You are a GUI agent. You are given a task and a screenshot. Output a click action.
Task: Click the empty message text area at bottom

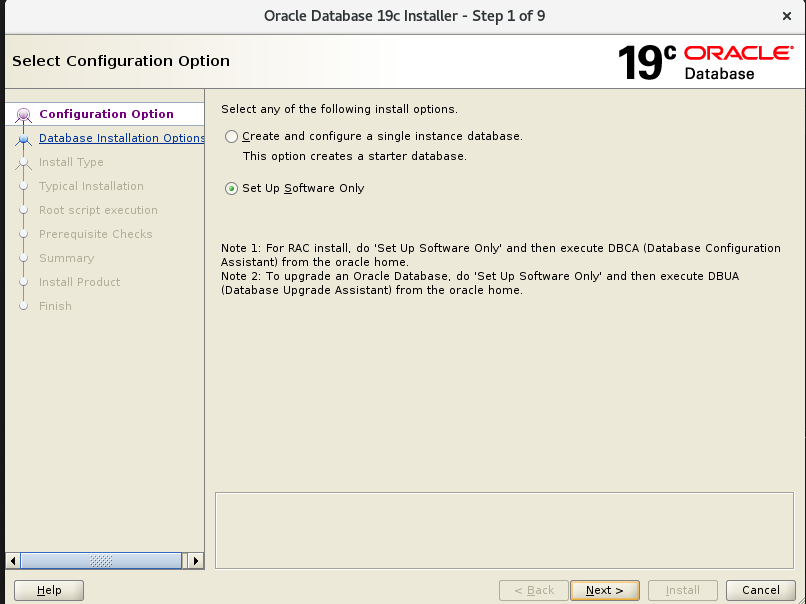tap(504, 530)
